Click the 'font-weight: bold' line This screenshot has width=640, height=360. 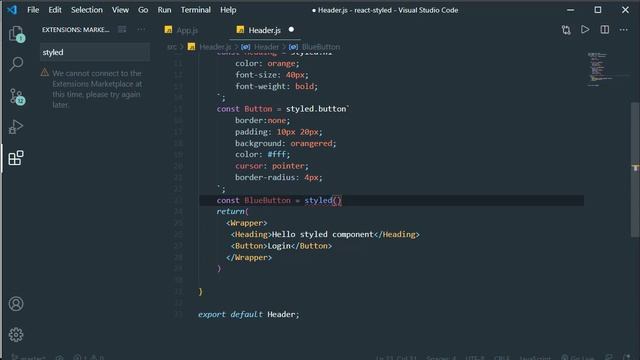(x=276, y=86)
